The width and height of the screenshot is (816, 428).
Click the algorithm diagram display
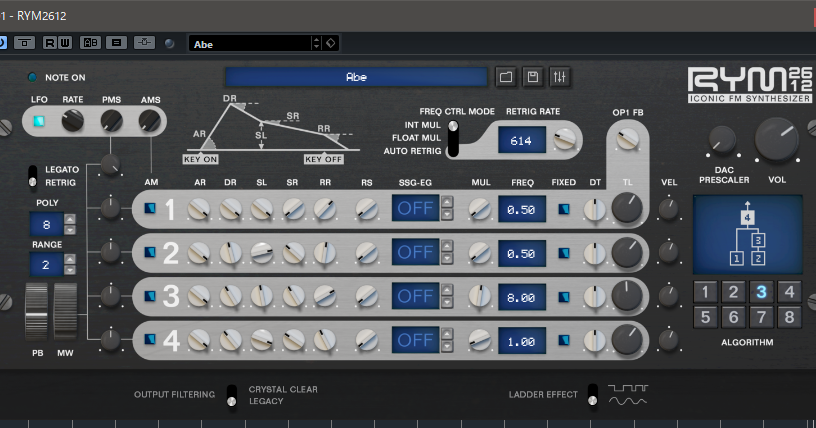click(747, 234)
